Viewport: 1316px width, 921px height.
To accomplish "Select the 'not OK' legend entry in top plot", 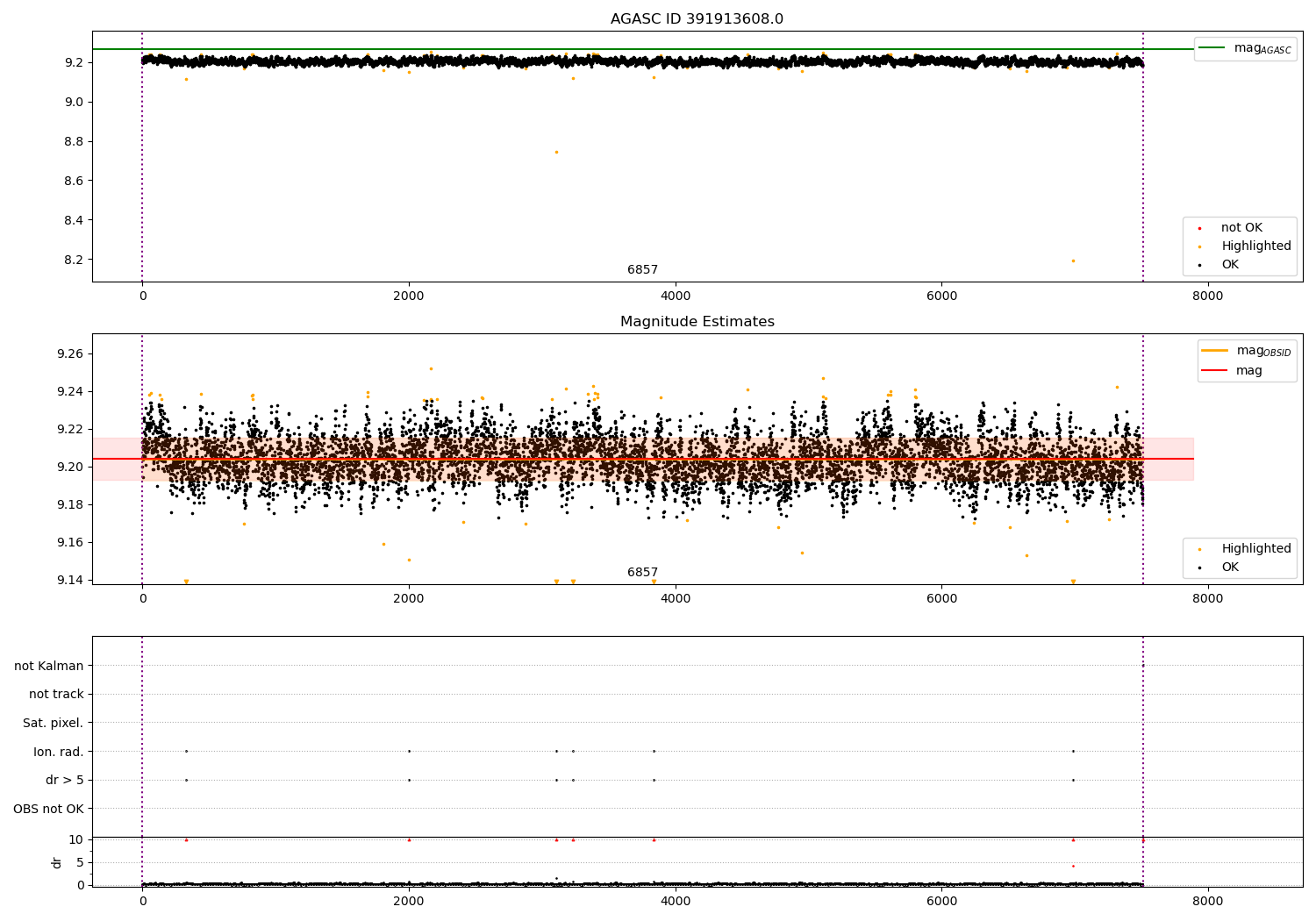I will [x=1241, y=228].
